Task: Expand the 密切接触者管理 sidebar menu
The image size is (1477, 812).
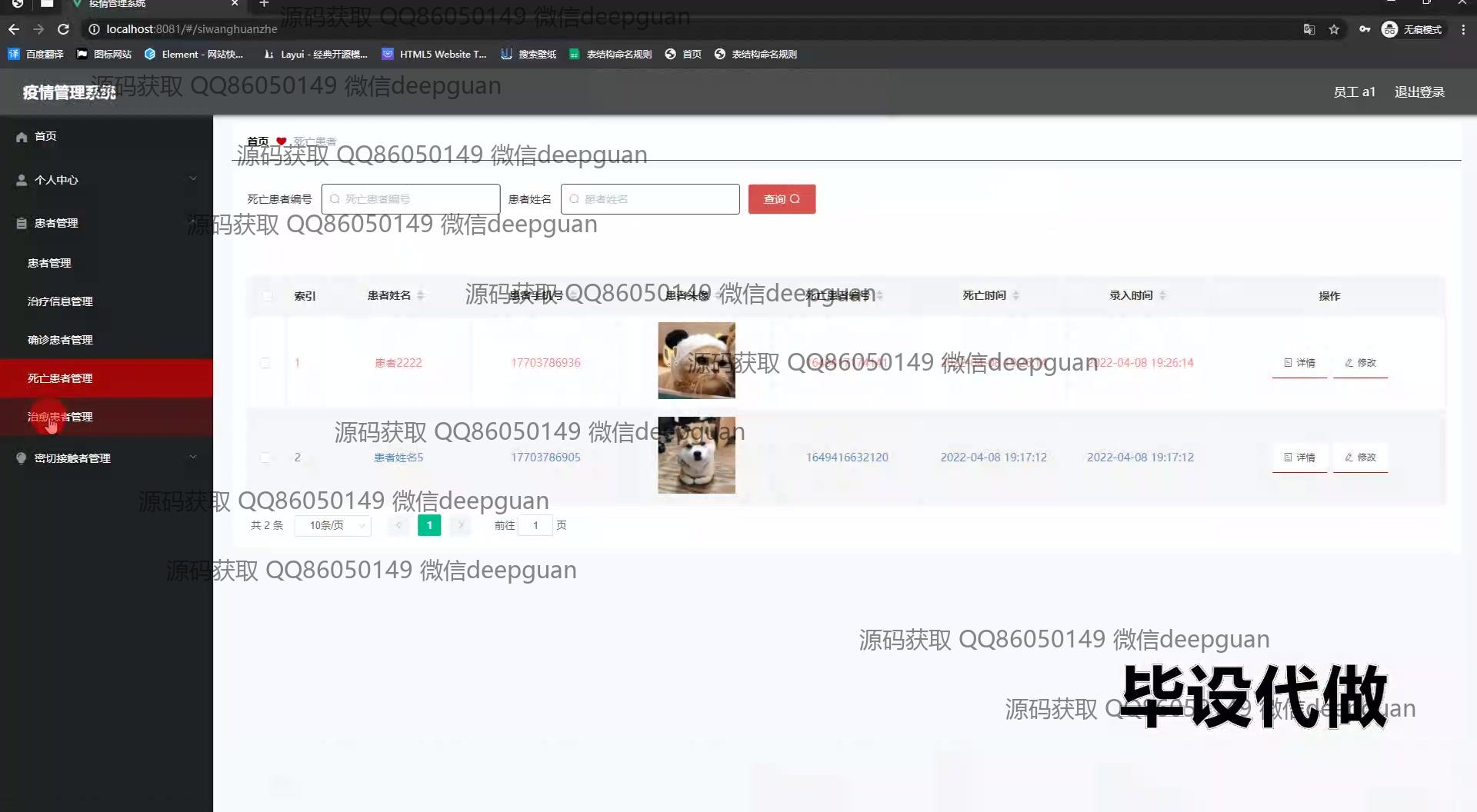Action: (106, 458)
